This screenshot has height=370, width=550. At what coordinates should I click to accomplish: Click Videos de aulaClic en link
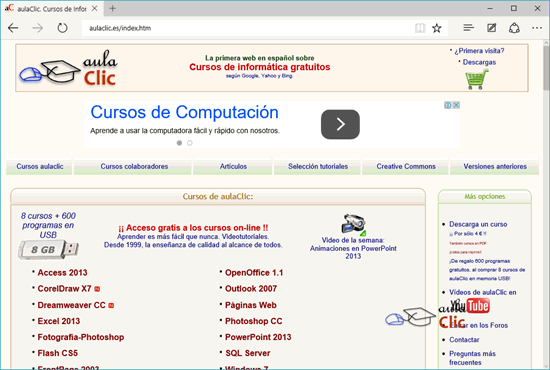[483, 292]
